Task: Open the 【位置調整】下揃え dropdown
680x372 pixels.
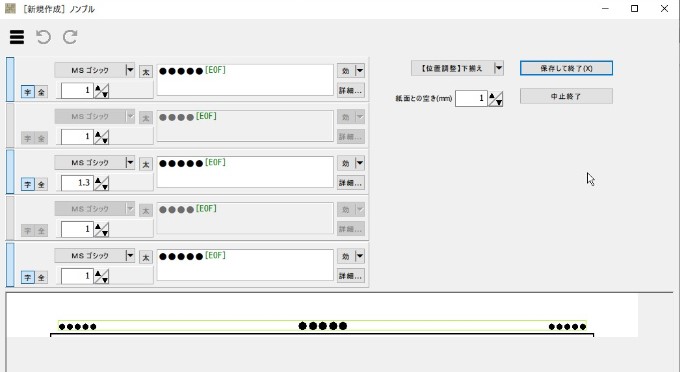Action: (458, 68)
